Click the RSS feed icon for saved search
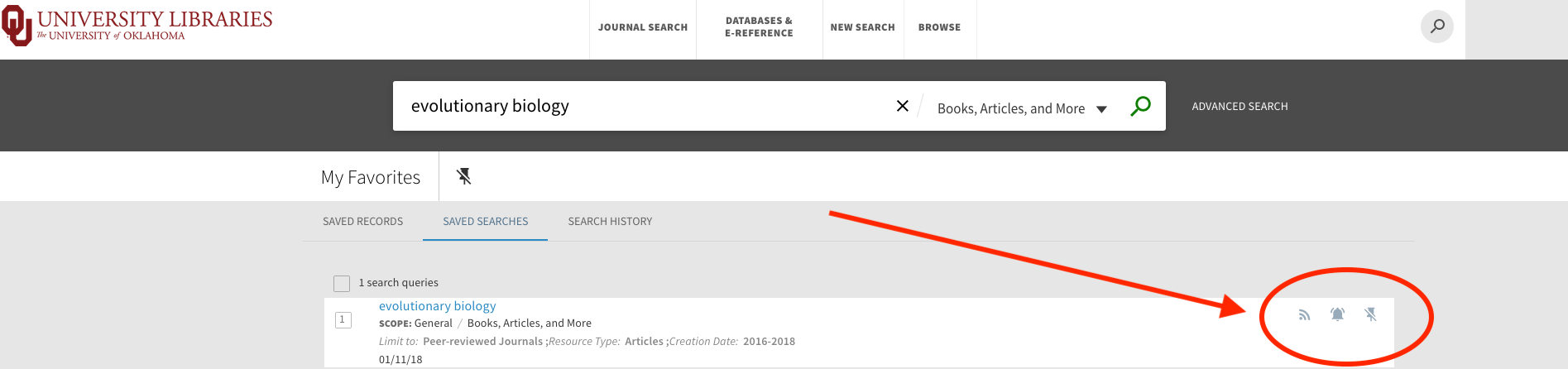 click(x=1304, y=315)
